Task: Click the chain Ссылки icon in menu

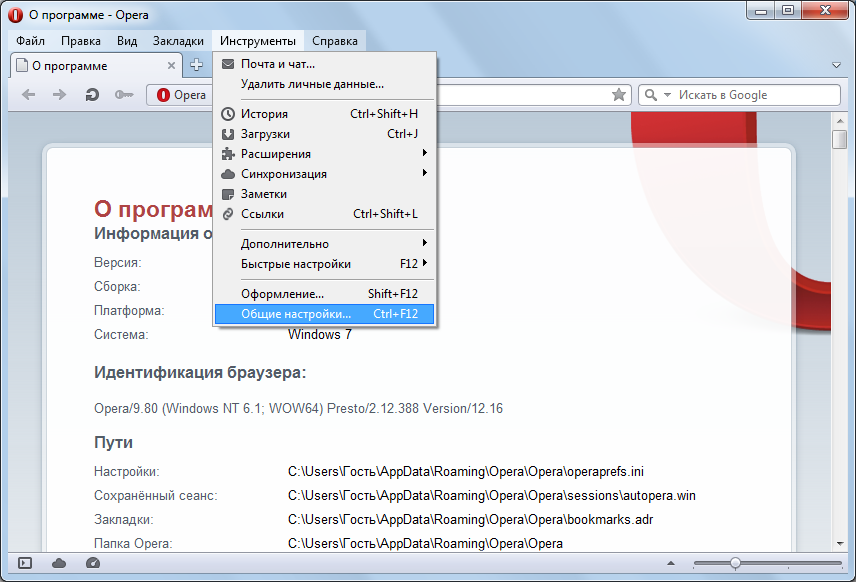Action: pos(228,214)
